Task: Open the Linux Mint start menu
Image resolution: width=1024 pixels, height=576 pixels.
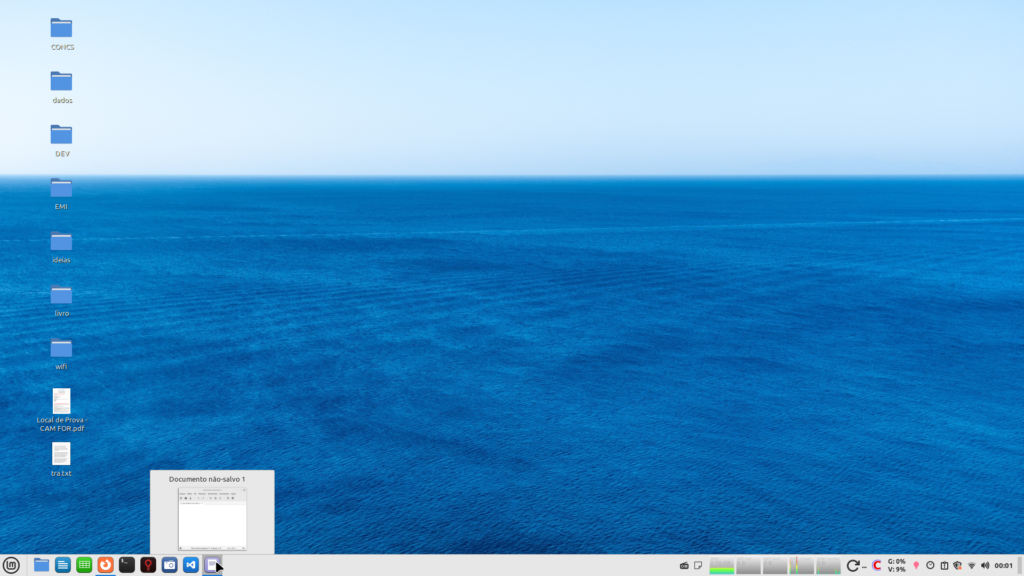Action: pyautogui.click(x=11, y=565)
